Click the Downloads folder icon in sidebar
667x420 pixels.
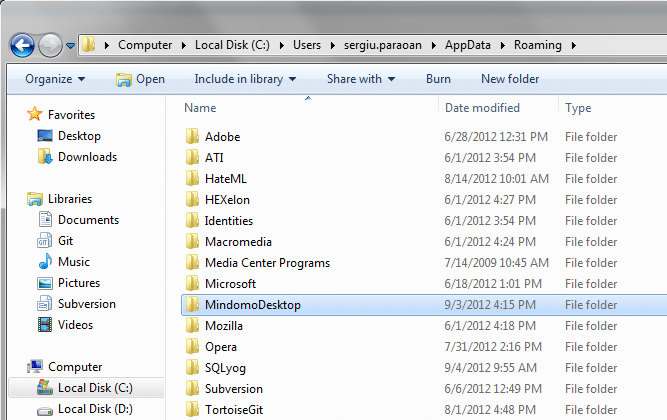(x=45, y=157)
